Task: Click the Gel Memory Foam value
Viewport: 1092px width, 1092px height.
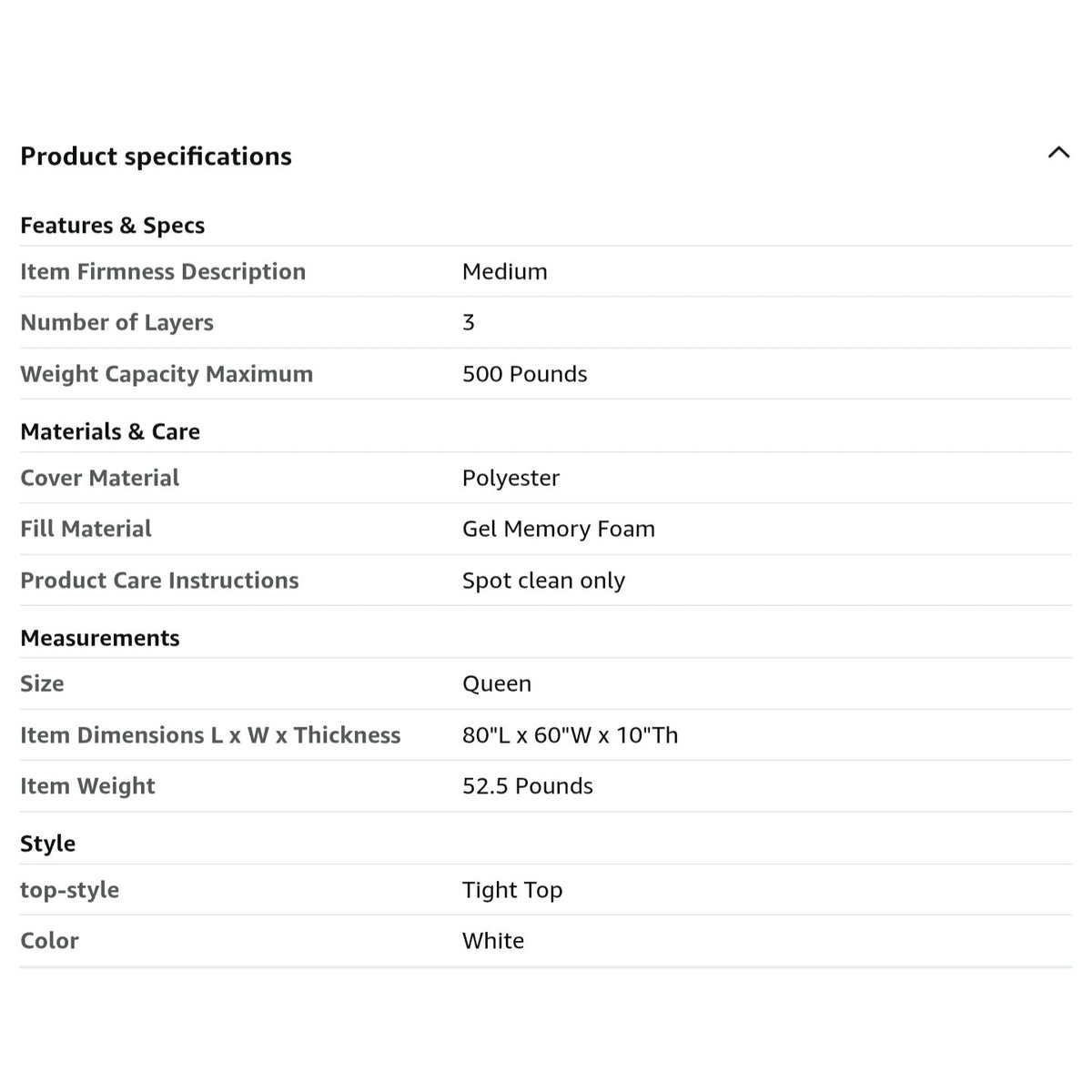Action: click(559, 529)
